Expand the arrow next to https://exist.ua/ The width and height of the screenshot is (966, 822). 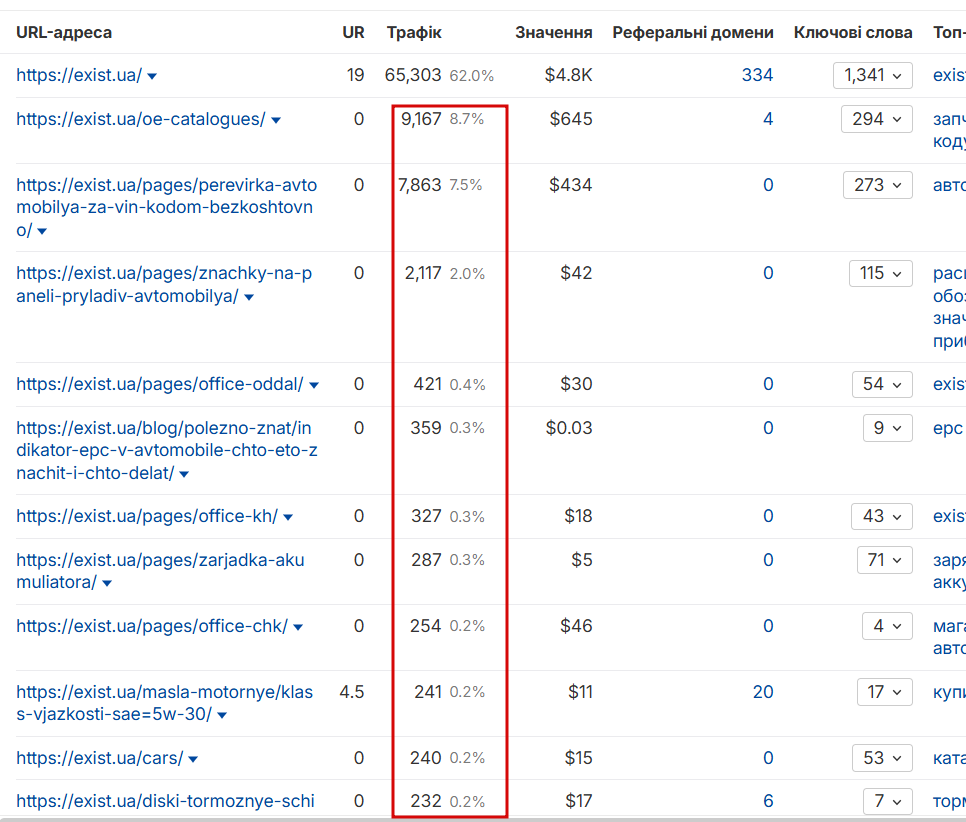pyautogui.click(x=152, y=76)
